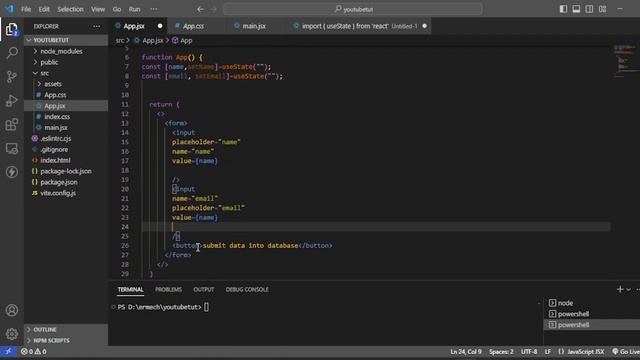Screen dimensions: 640x360
Task: Open vite.config.js in explorer
Action: tap(66, 193)
